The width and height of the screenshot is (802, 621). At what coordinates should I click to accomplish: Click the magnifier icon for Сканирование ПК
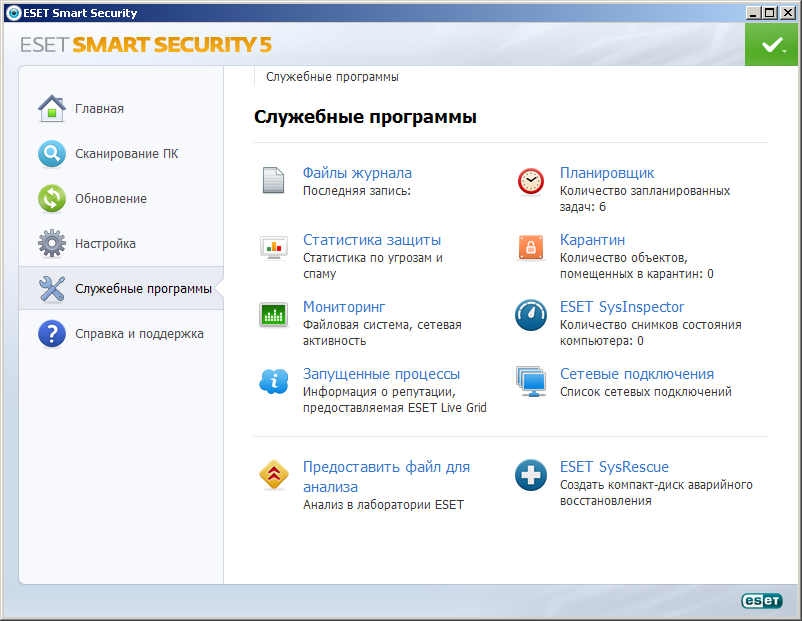pos(52,153)
